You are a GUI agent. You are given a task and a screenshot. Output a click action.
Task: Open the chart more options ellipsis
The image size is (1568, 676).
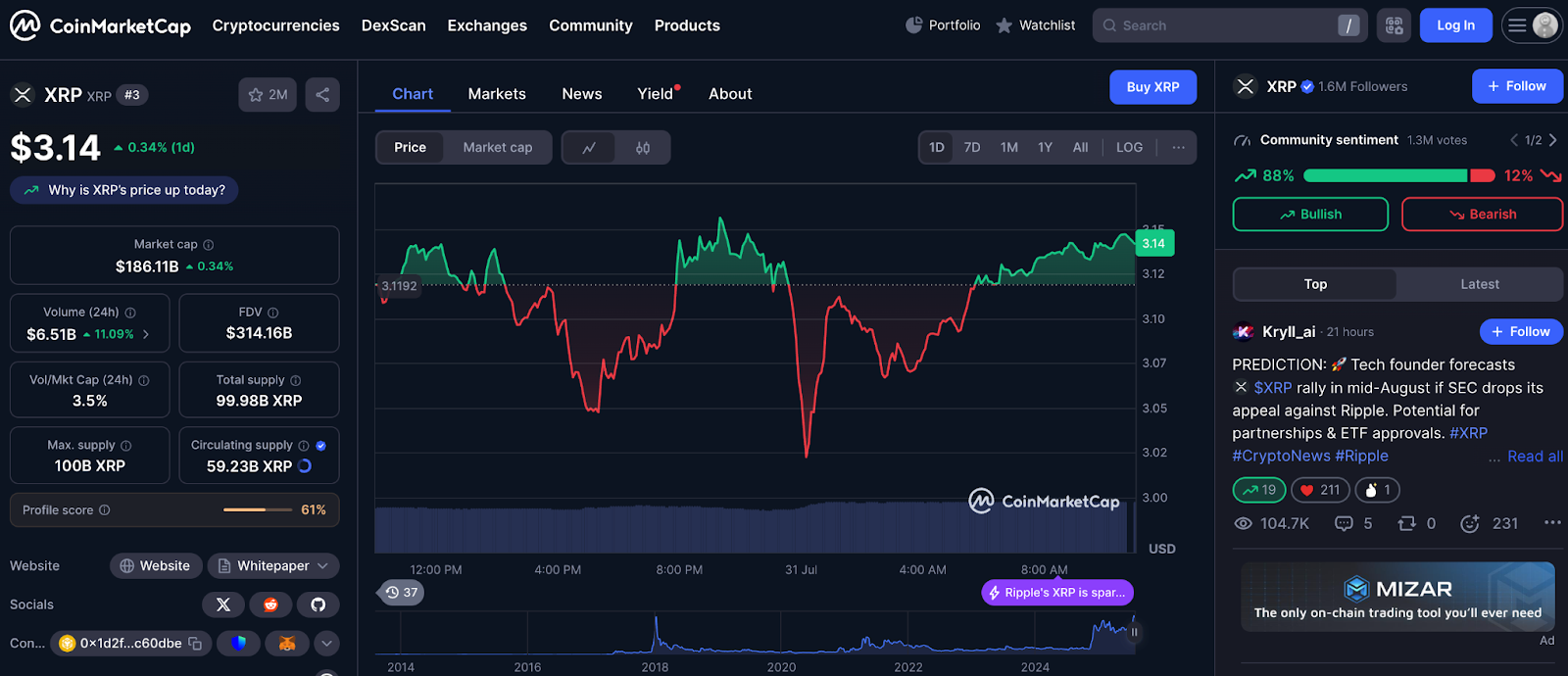click(1178, 148)
